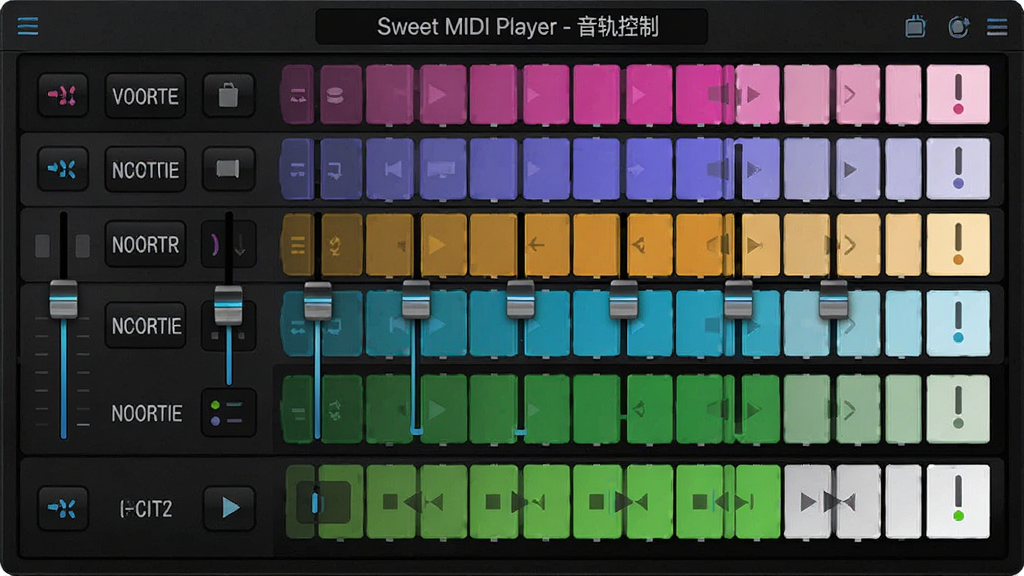This screenshot has width=1024, height=576.
Task: Select the NCORTIE track label button
Action: 145,325
